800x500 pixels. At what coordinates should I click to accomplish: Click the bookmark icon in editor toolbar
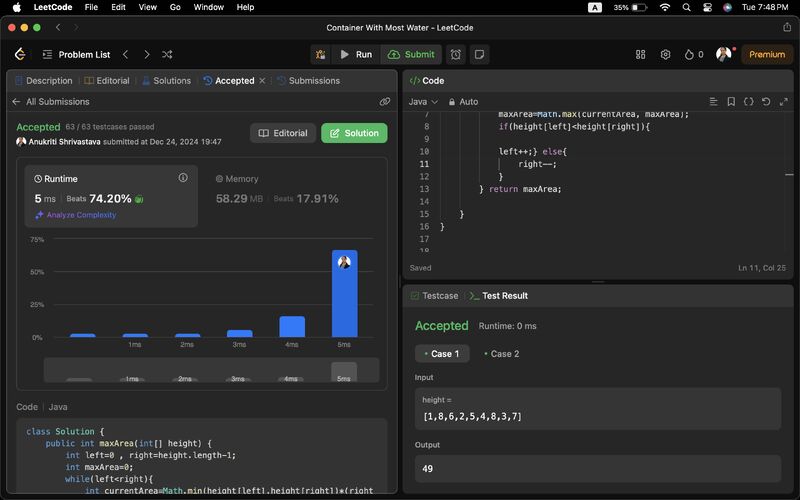click(x=731, y=102)
